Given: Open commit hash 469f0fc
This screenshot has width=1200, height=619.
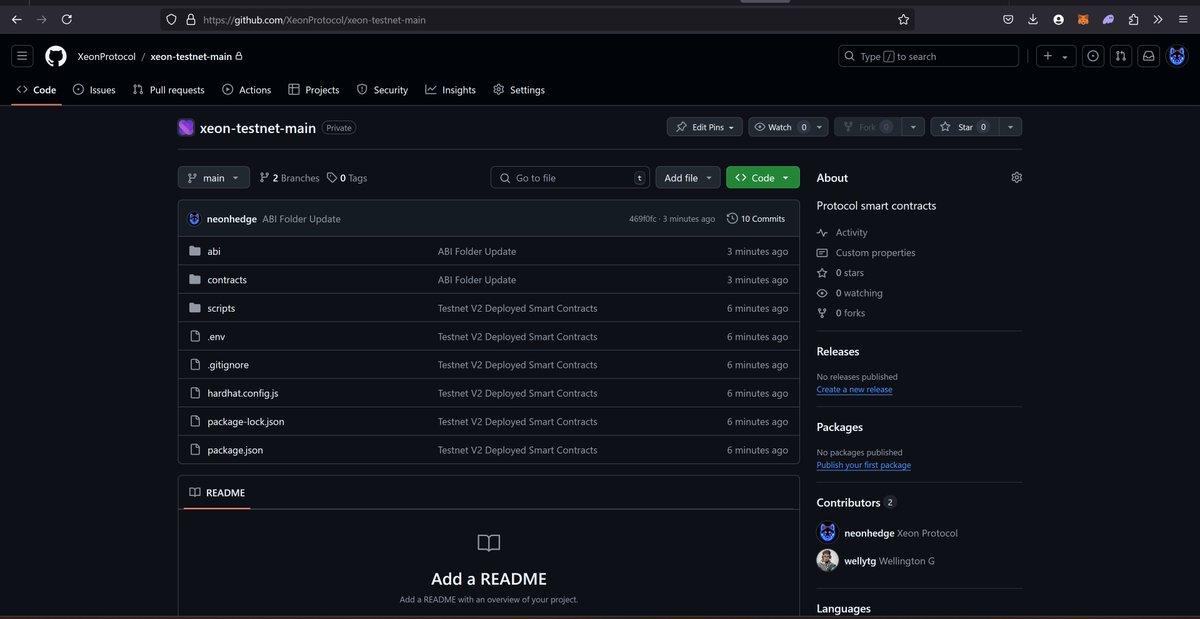Looking at the screenshot, I should 645,219.
